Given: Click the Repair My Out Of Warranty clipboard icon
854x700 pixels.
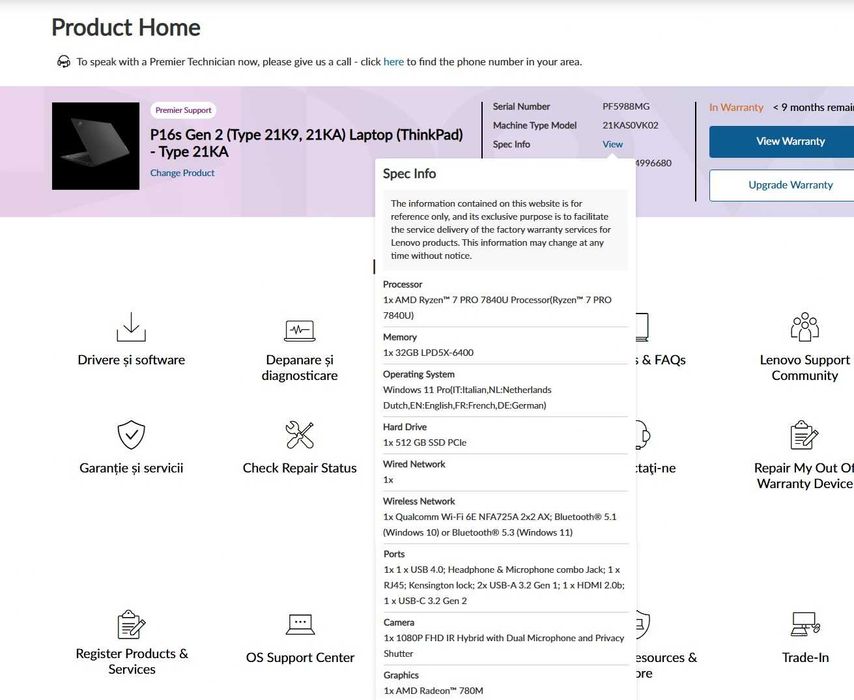Looking at the screenshot, I should click(804, 435).
